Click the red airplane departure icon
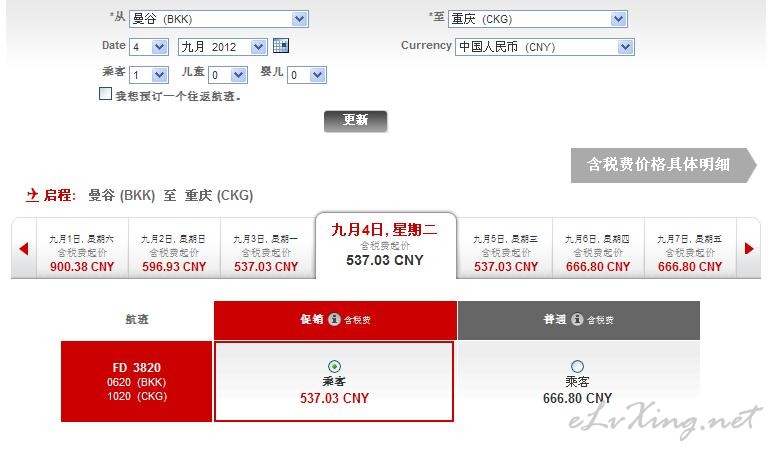Viewport: 773px width, 453px height. pyautogui.click(x=32, y=195)
